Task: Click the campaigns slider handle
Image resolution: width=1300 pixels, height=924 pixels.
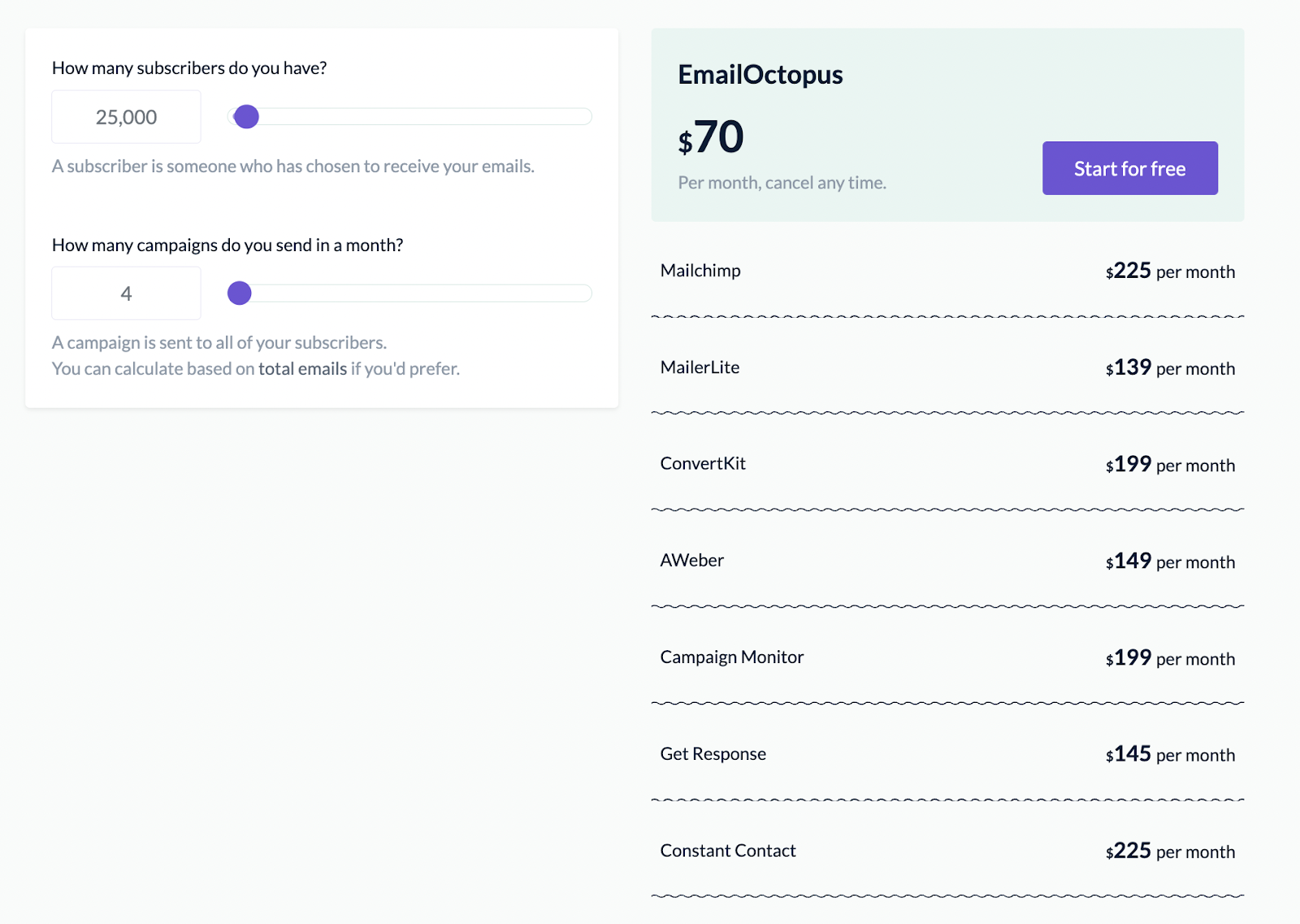Action: (240, 293)
